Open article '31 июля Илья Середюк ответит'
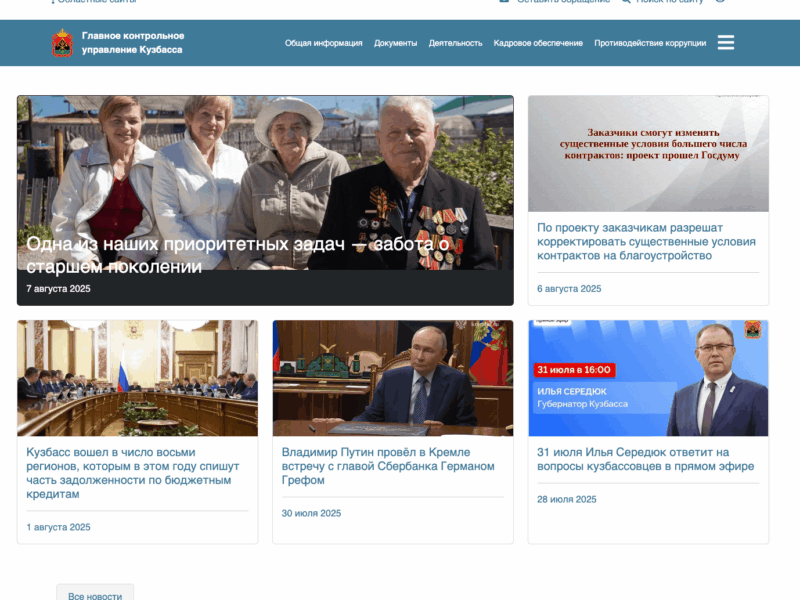This screenshot has width=800, height=600. (x=645, y=459)
